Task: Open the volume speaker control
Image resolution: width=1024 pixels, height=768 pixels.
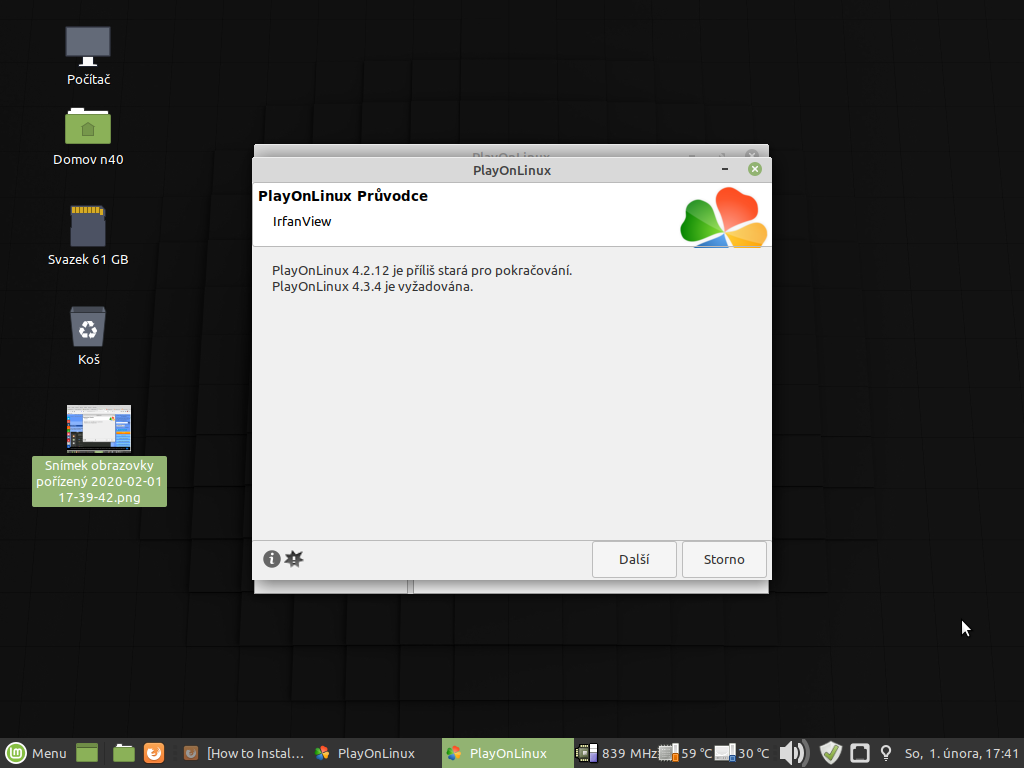Action: (x=793, y=753)
